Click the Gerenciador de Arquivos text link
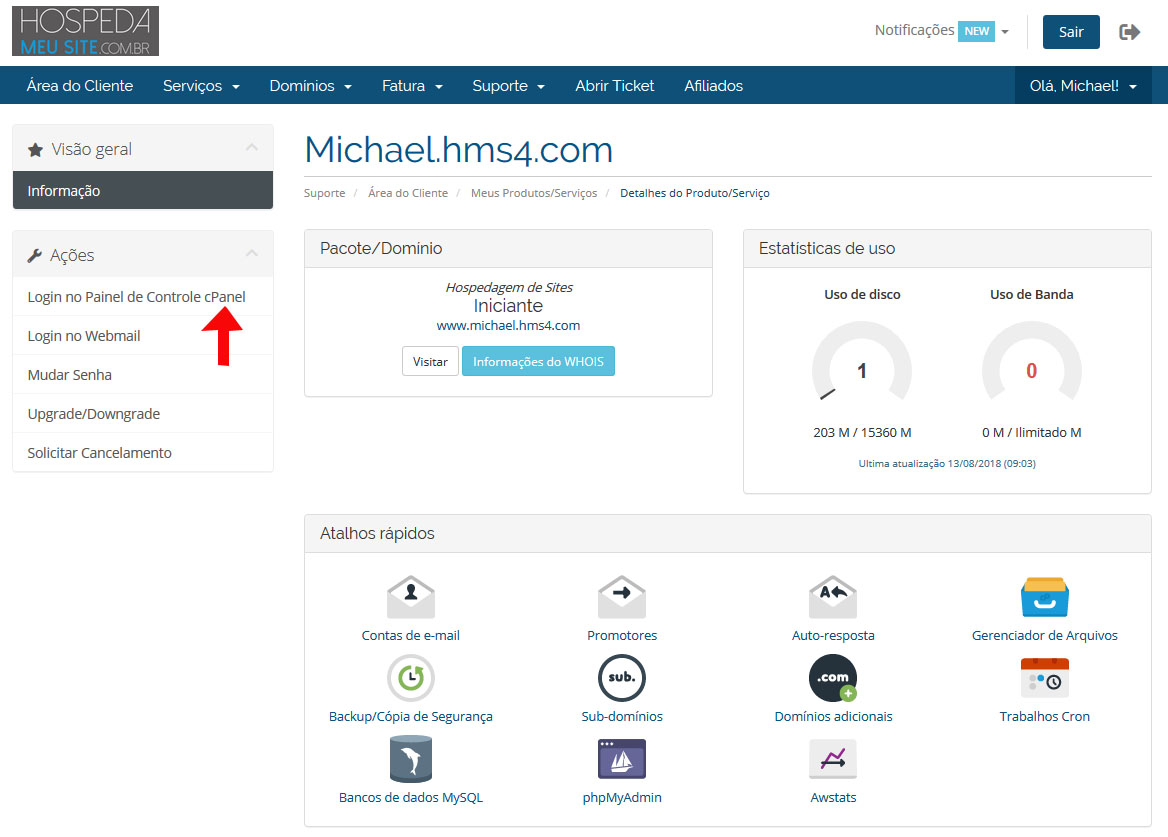The image size is (1168, 837). coord(1044,635)
